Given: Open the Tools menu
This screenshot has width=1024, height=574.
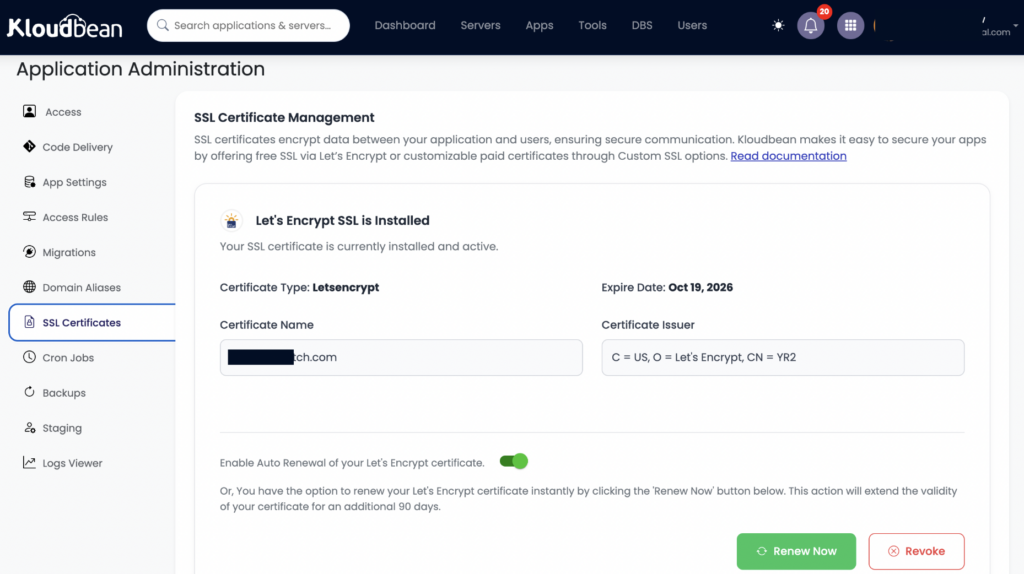Looking at the screenshot, I should [x=592, y=25].
